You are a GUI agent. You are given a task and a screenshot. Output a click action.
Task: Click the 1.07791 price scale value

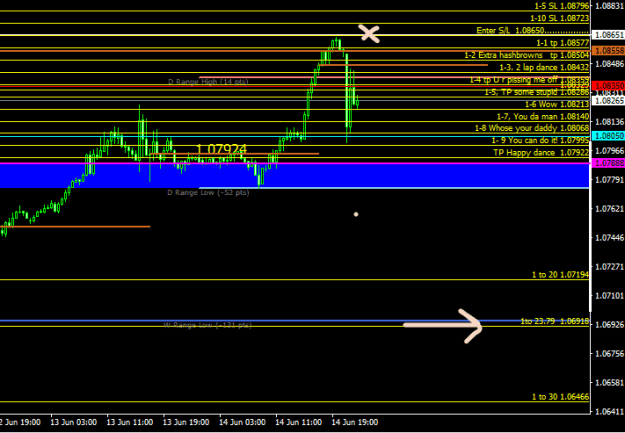[609, 180]
